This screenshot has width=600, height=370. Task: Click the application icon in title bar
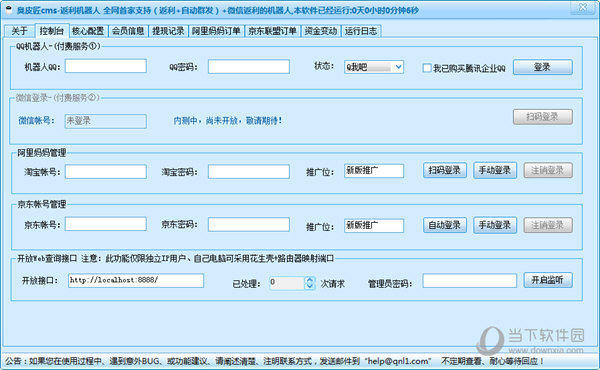(8, 10)
